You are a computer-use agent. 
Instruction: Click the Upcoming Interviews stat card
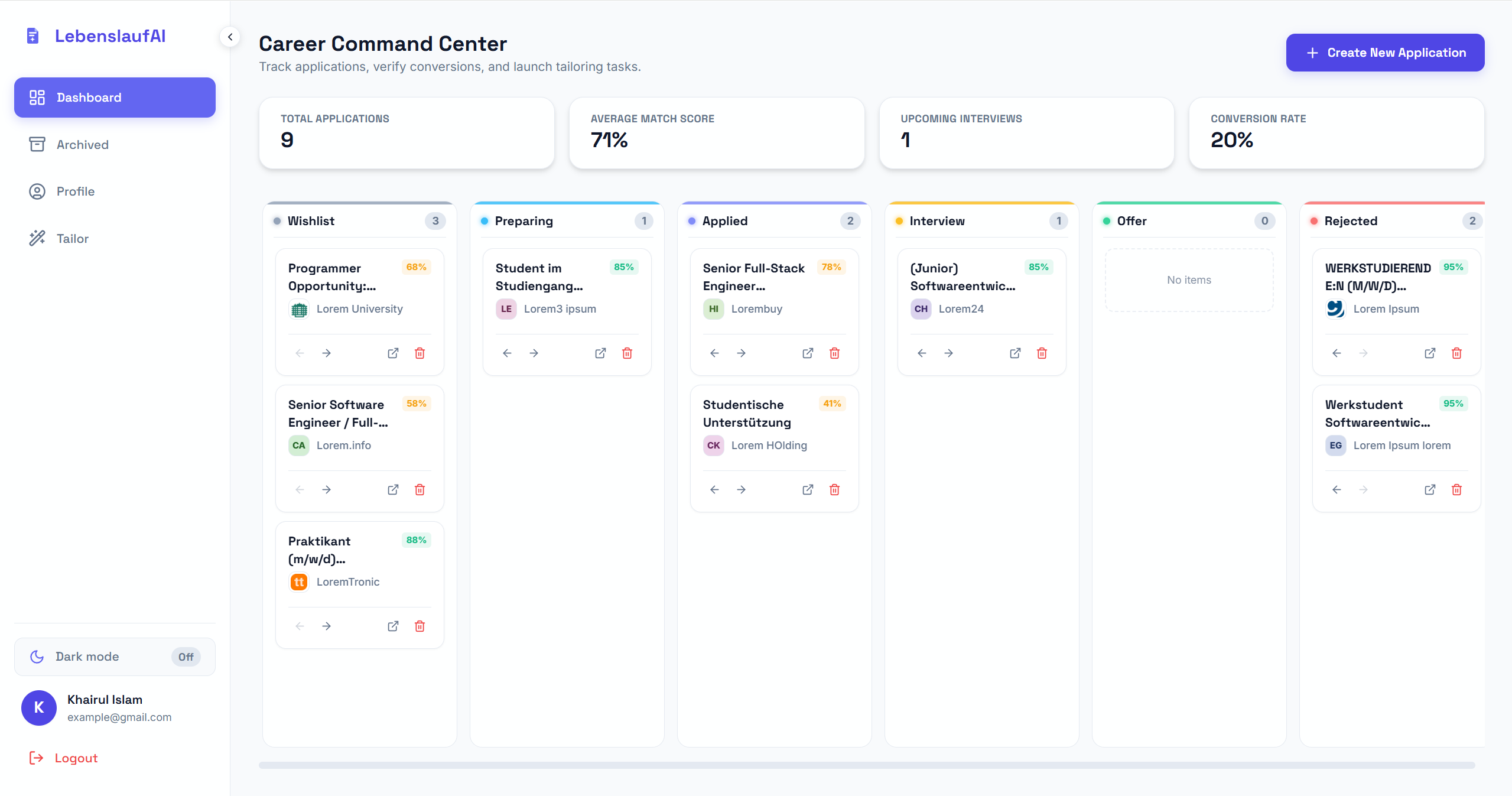point(1027,133)
